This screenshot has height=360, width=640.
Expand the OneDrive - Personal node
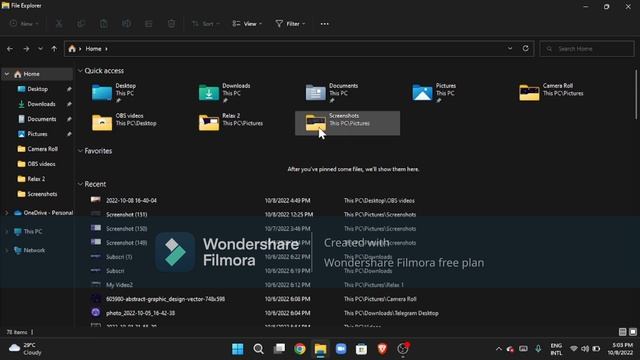[7, 213]
